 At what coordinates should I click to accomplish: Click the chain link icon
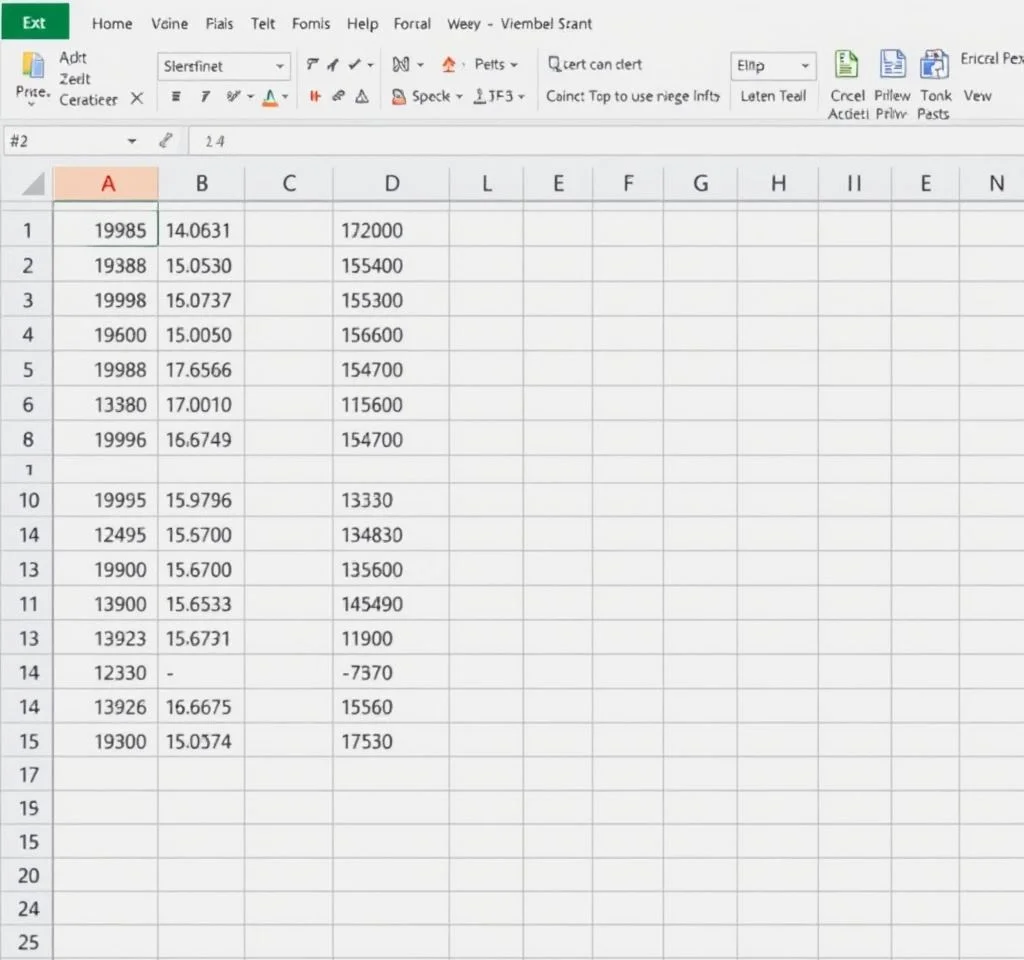point(338,97)
